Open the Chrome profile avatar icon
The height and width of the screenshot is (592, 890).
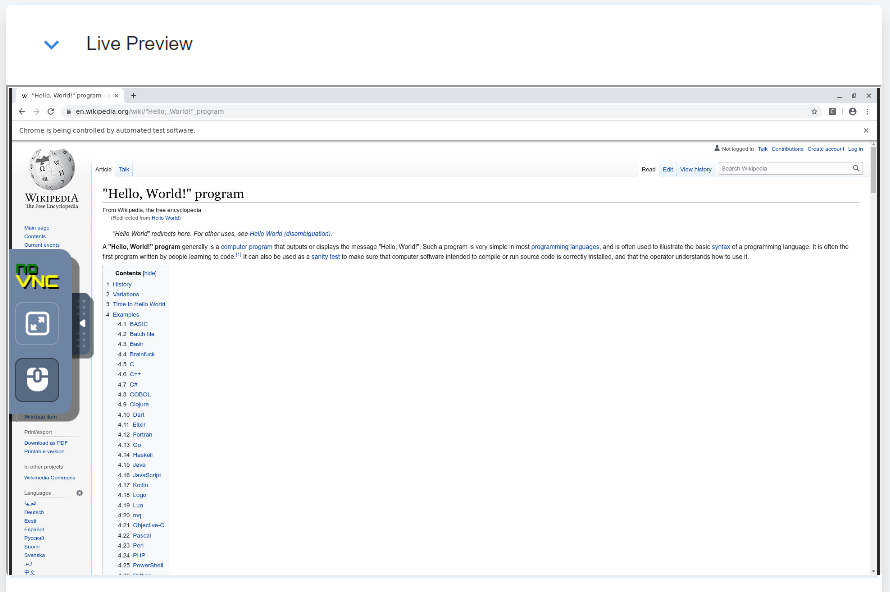point(852,112)
